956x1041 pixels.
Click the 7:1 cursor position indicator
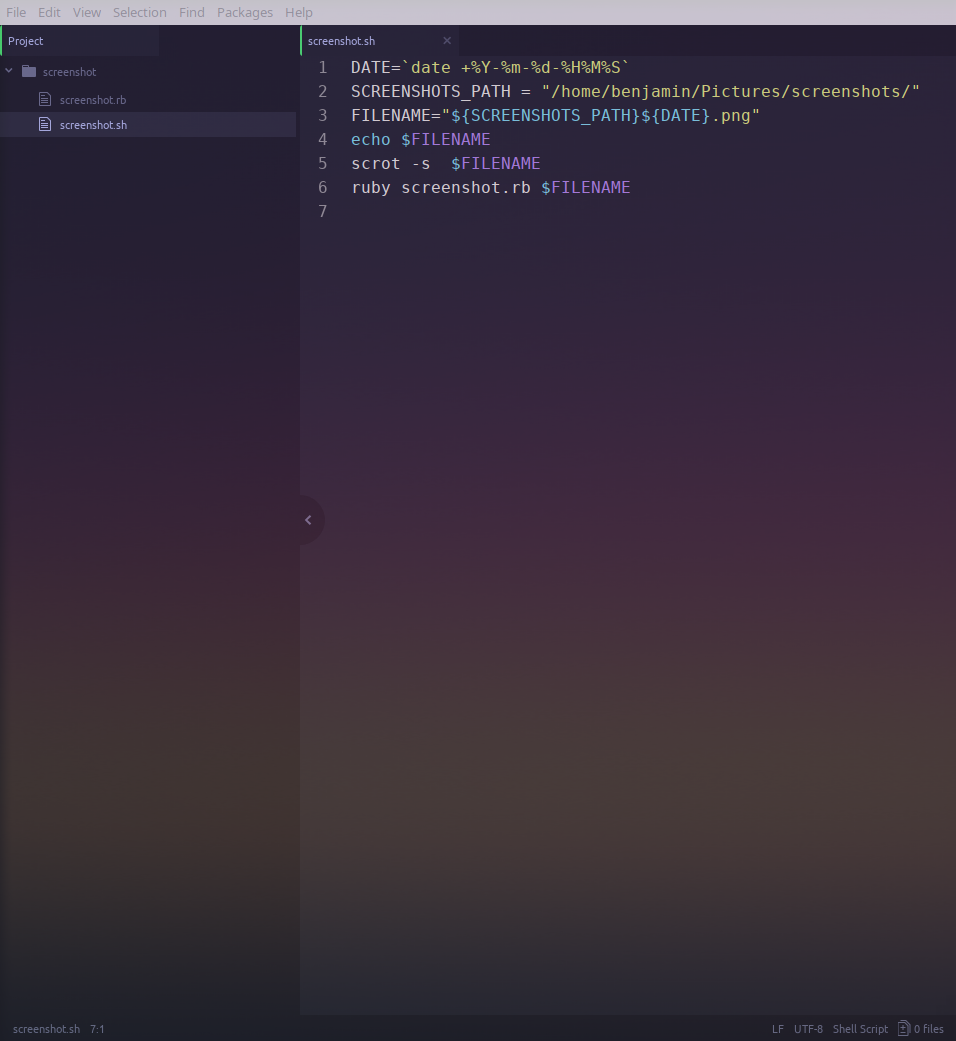(x=98, y=1029)
